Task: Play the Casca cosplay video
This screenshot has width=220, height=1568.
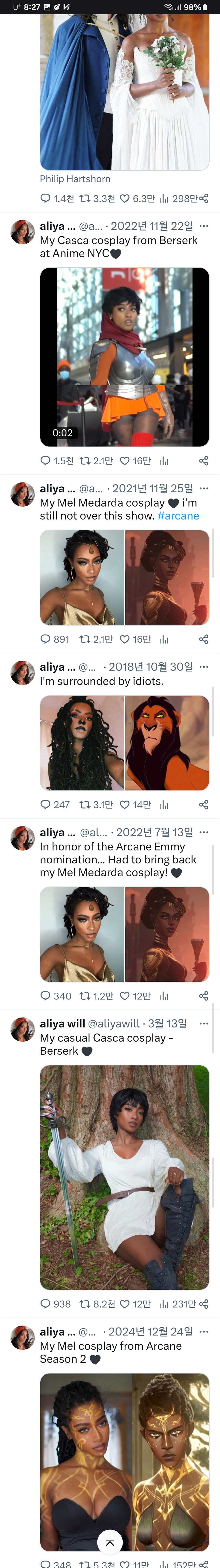Action: click(x=124, y=357)
